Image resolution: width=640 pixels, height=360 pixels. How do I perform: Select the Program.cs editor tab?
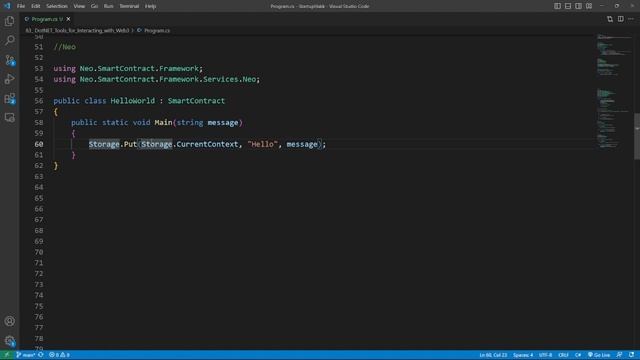47,19
